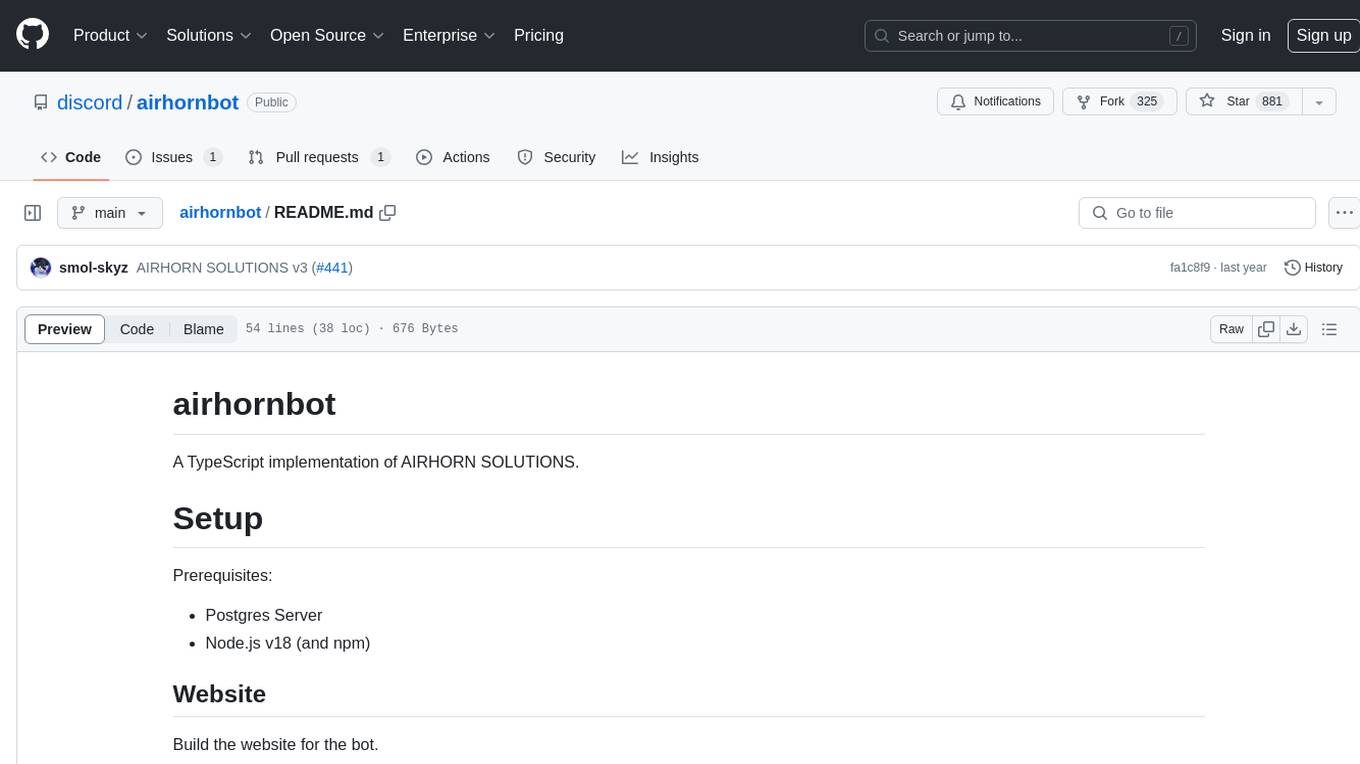
Task: Select the Blame view toggle
Action: 204,329
